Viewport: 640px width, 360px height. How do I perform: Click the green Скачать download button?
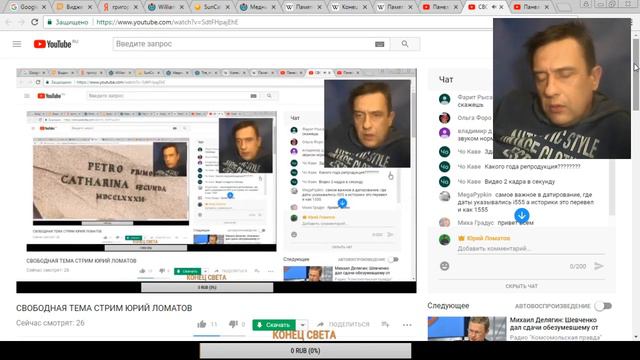coord(274,325)
